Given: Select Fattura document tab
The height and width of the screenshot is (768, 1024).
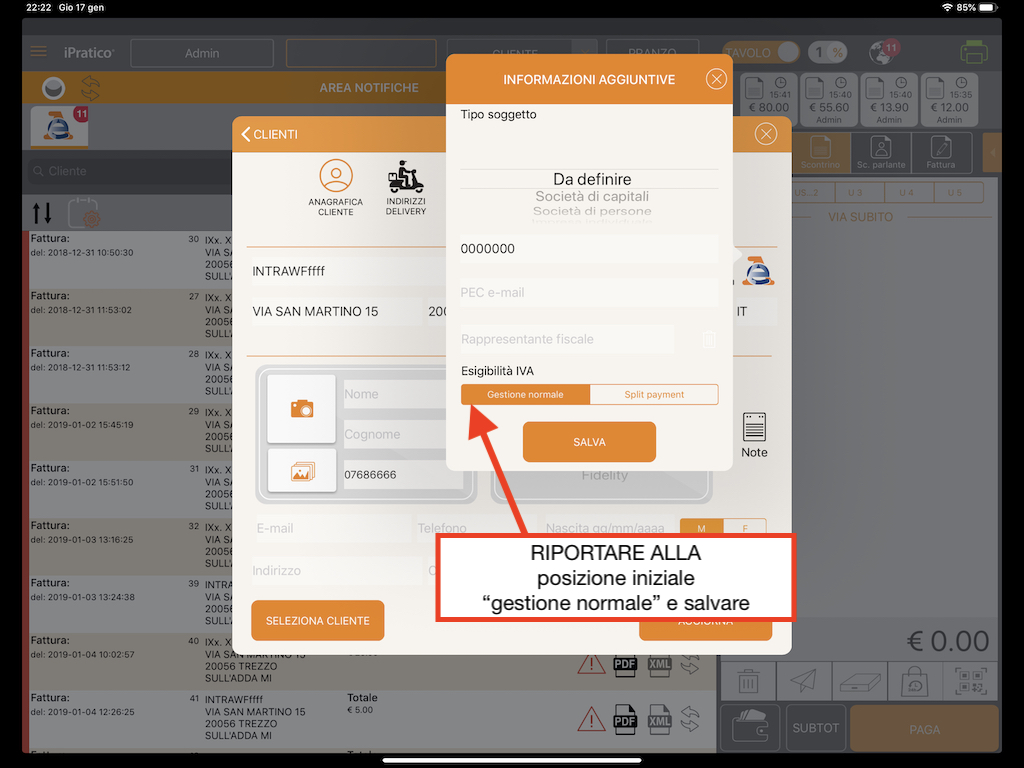Looking at the screenshot, I should pyautogui.click(x=940, y=152).
